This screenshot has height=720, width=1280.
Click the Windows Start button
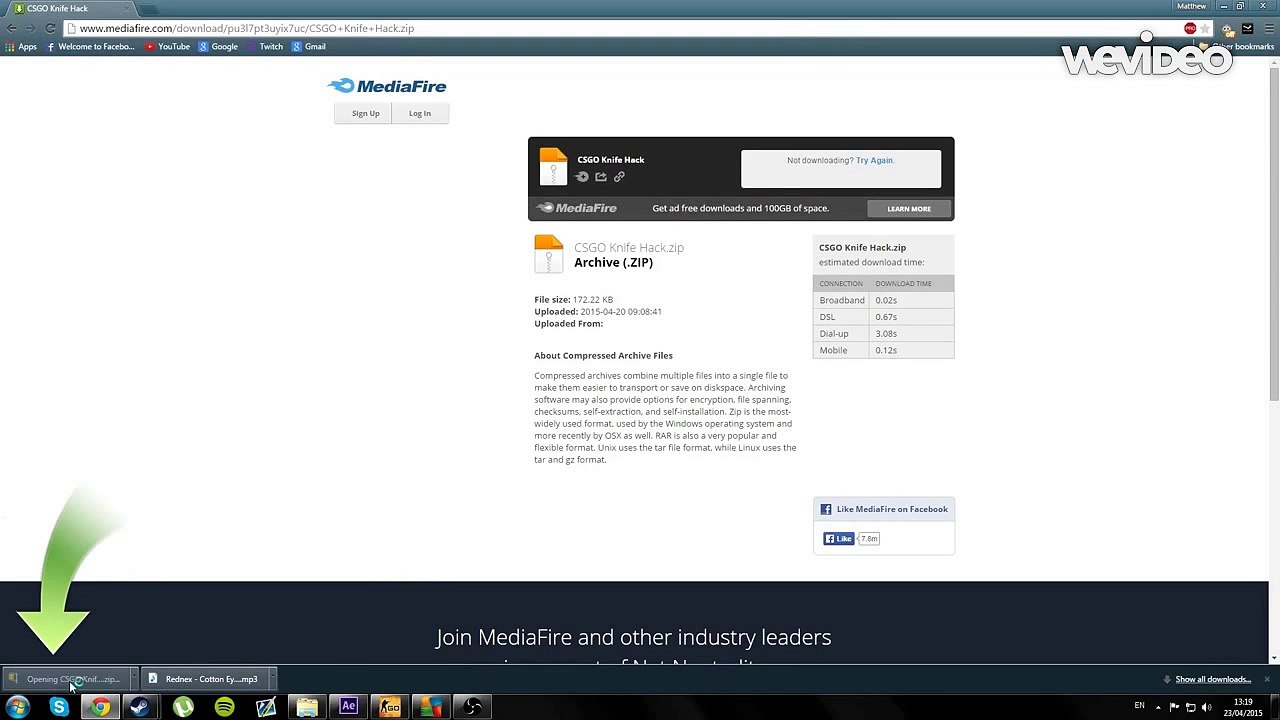coord(18,707)
